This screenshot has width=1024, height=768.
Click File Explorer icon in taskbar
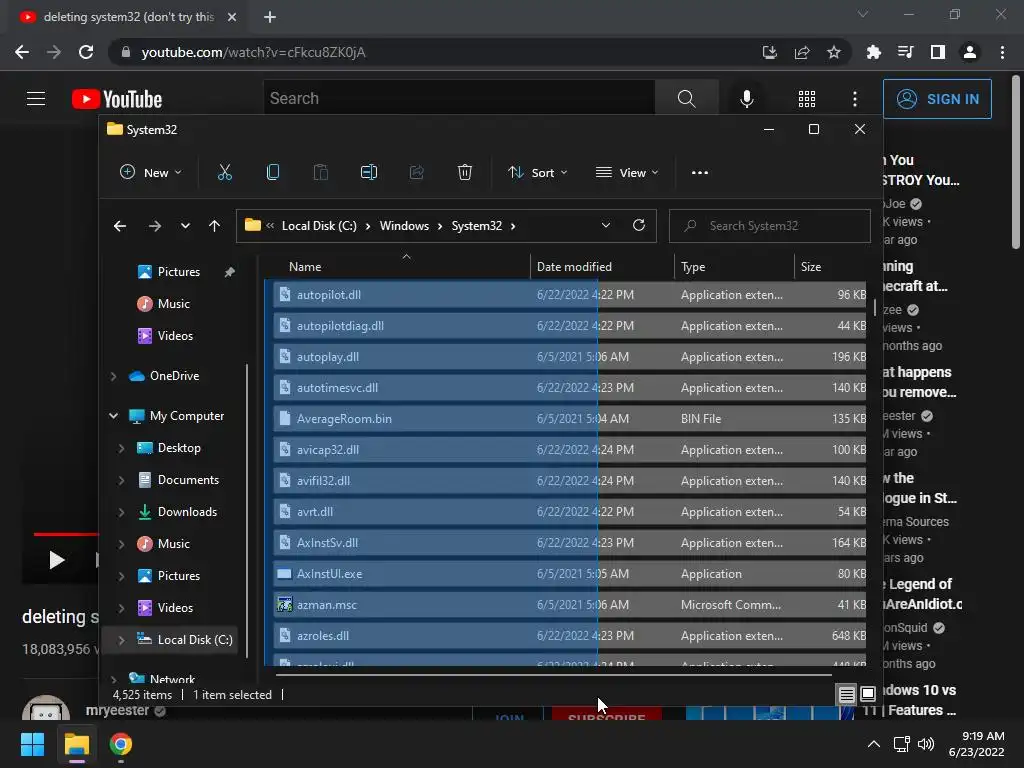[x=76, y=744]
